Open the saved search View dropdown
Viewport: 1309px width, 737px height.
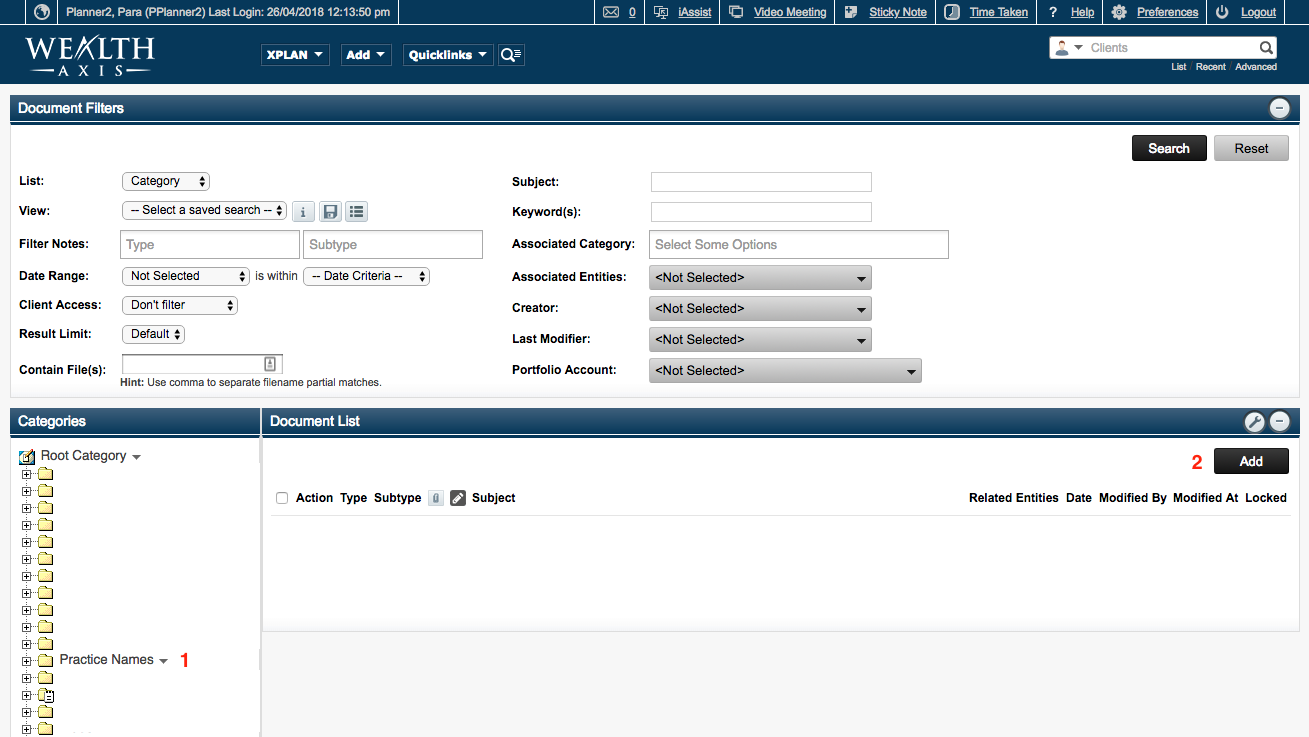tap(204, 210)
